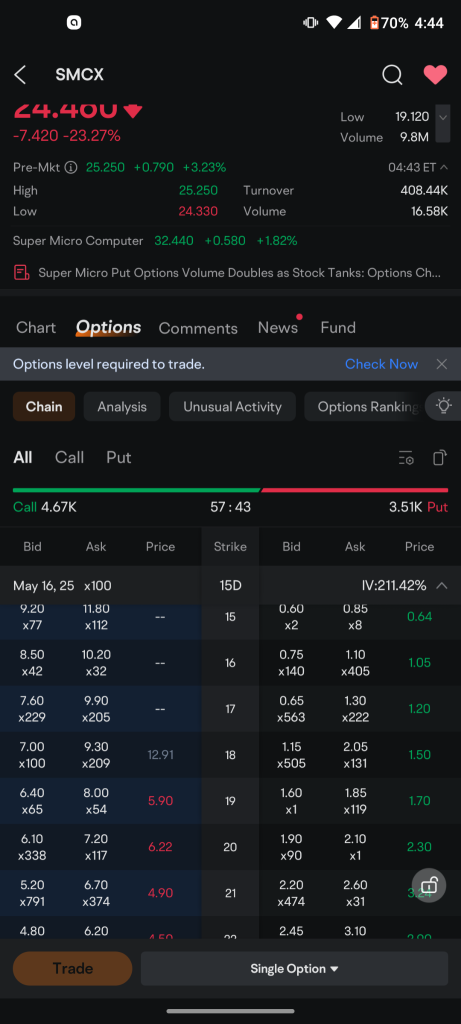Screen dimensions: 461x1024
Task: Open the search magnifier icon
Action: (392, 75)
